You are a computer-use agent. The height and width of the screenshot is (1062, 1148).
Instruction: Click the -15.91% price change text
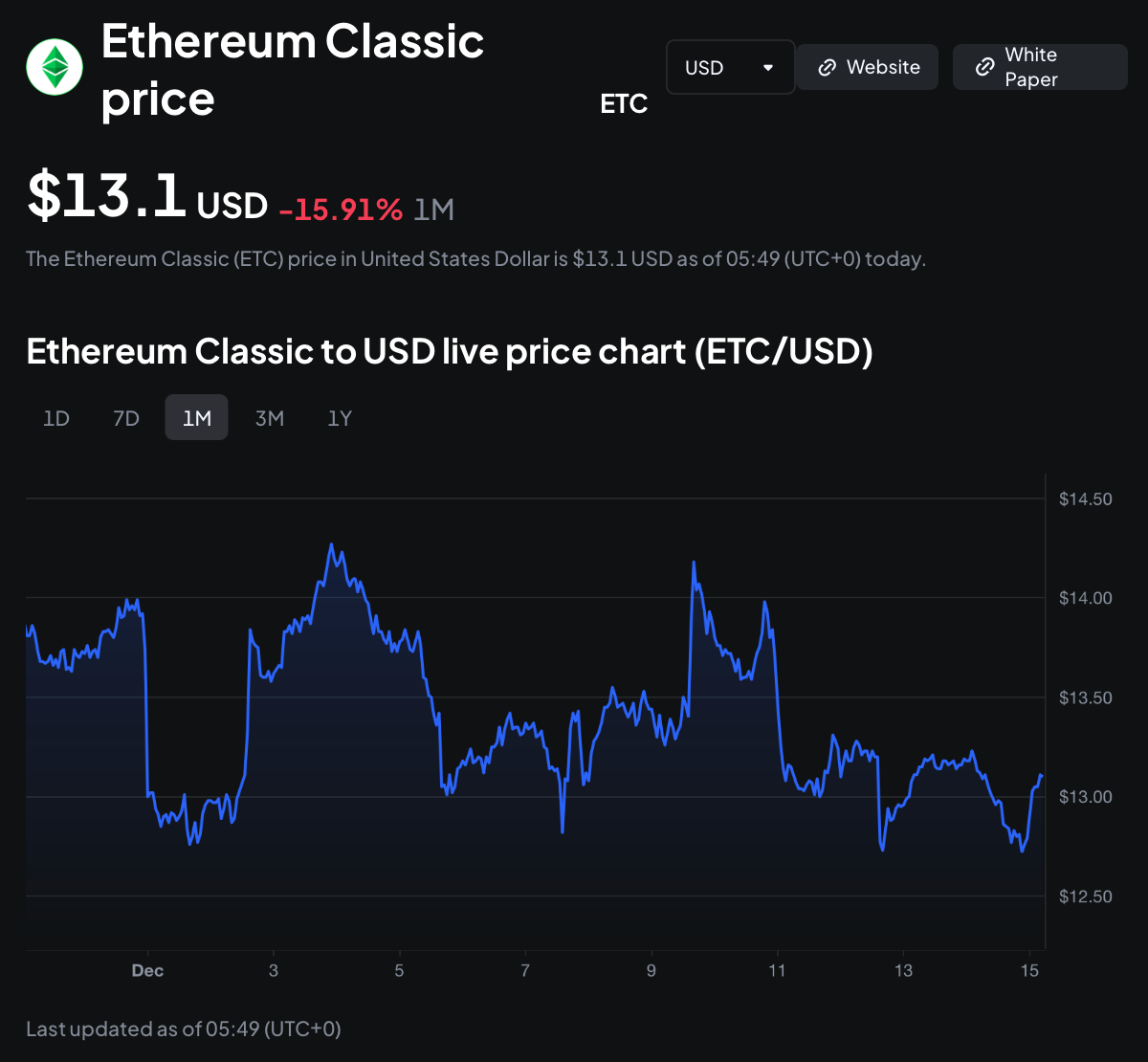[341, 209]
